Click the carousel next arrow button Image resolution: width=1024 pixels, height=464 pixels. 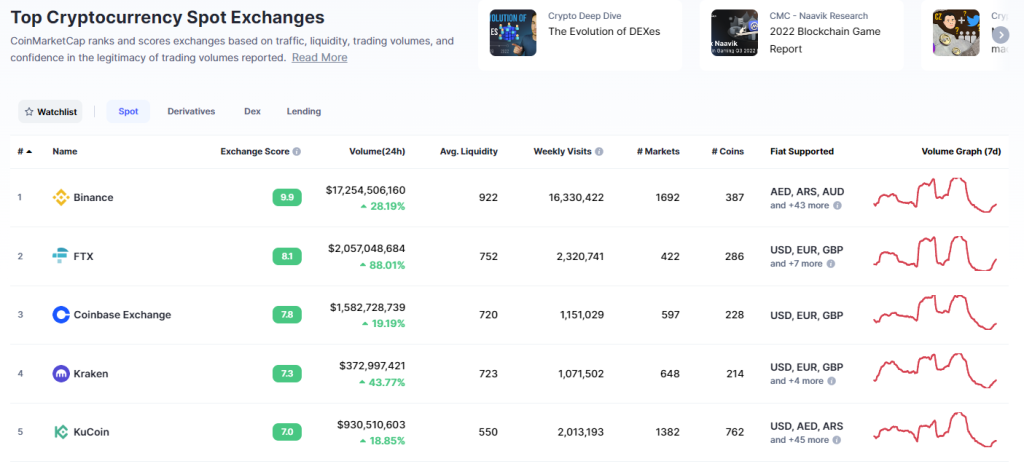(x=1000, y=34)
